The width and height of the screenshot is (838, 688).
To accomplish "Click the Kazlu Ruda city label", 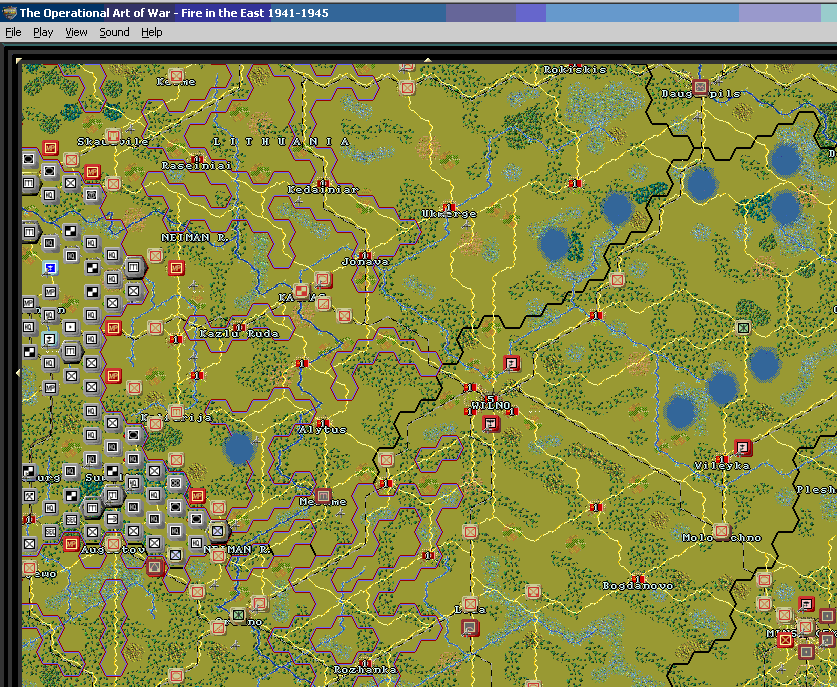I will click(x=239, y=334).
